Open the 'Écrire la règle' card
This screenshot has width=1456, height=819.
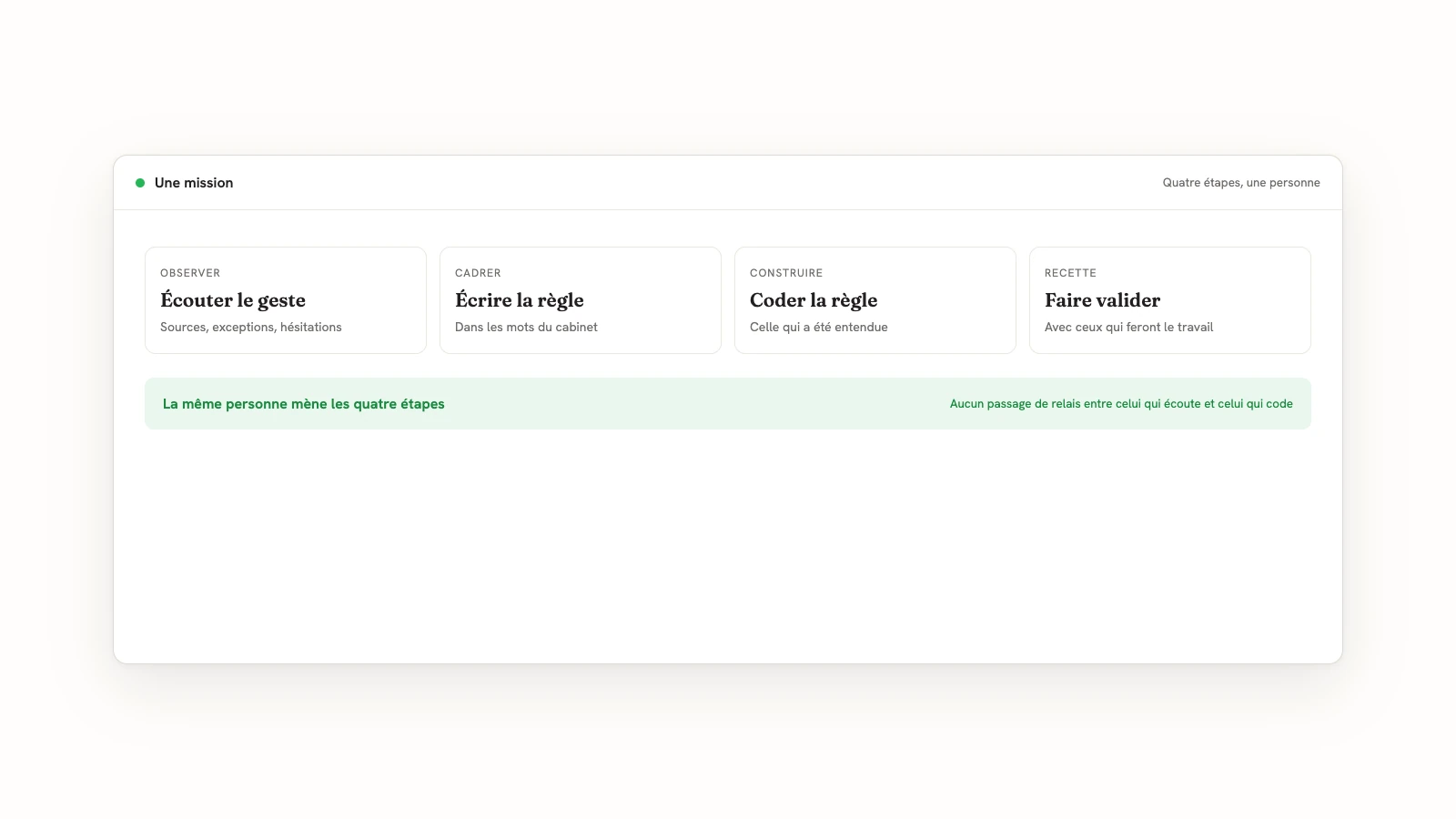(581, 300)
